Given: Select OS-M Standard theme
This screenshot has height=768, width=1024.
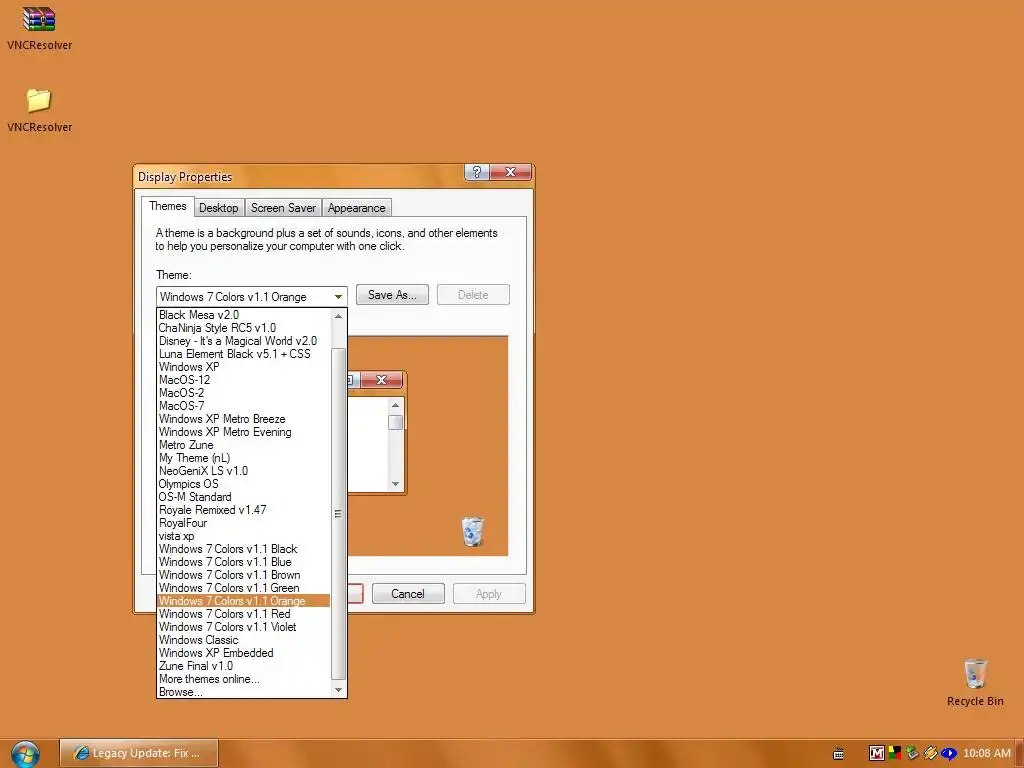Looking at the screenshot, I should [x=244, y=497].
